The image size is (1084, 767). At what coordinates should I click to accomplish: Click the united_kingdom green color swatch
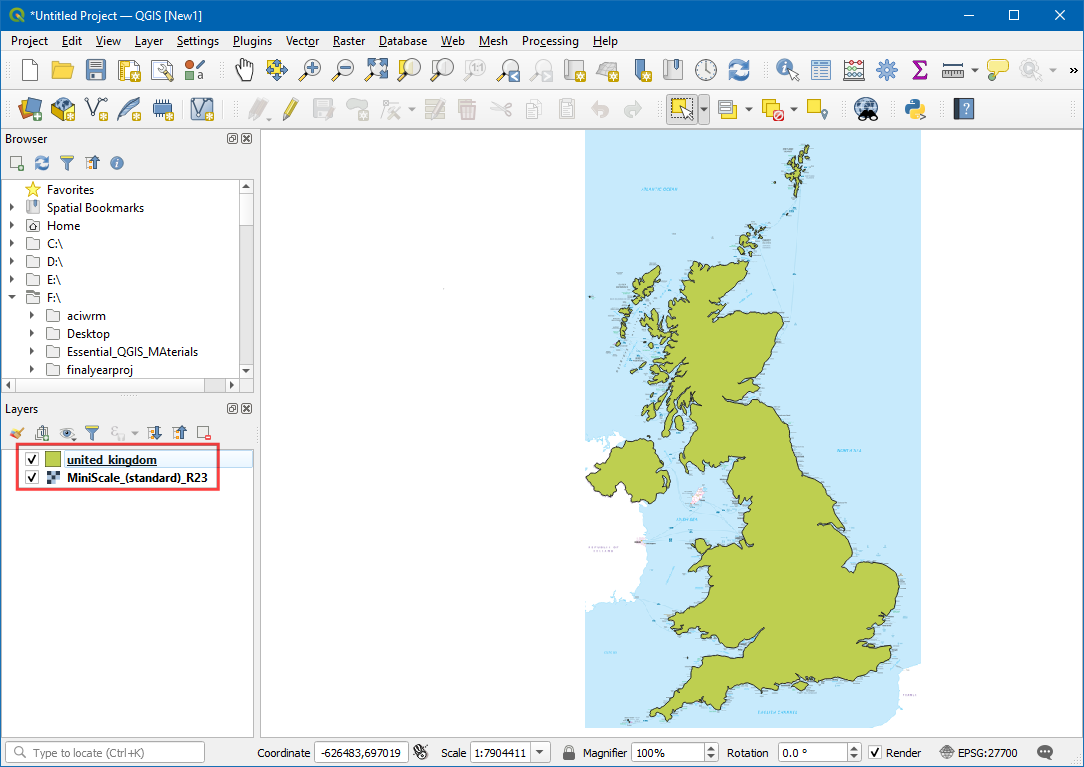tap(52, 459)
